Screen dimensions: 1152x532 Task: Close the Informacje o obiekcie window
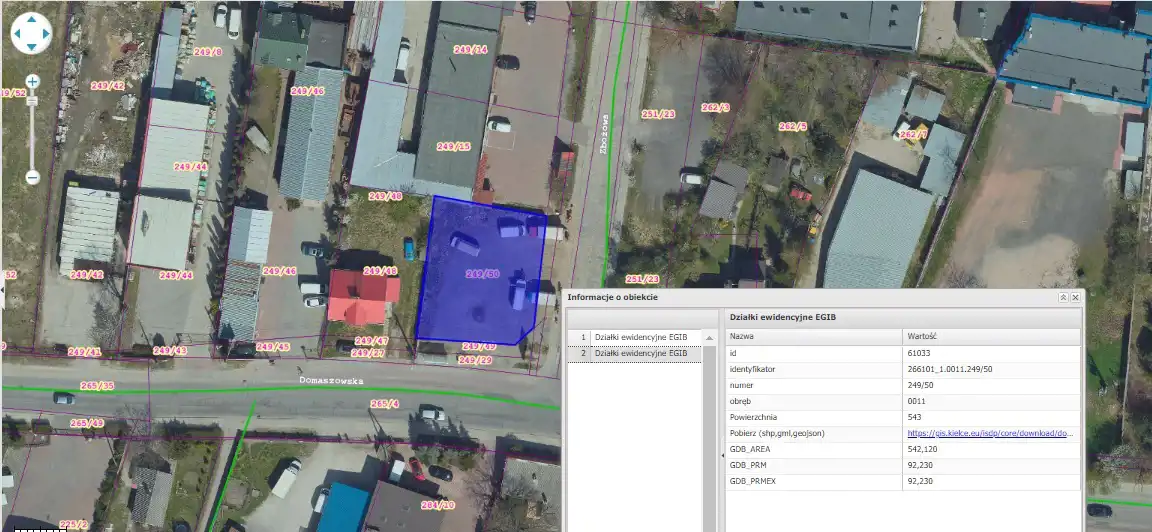(x=1076, y=298)
